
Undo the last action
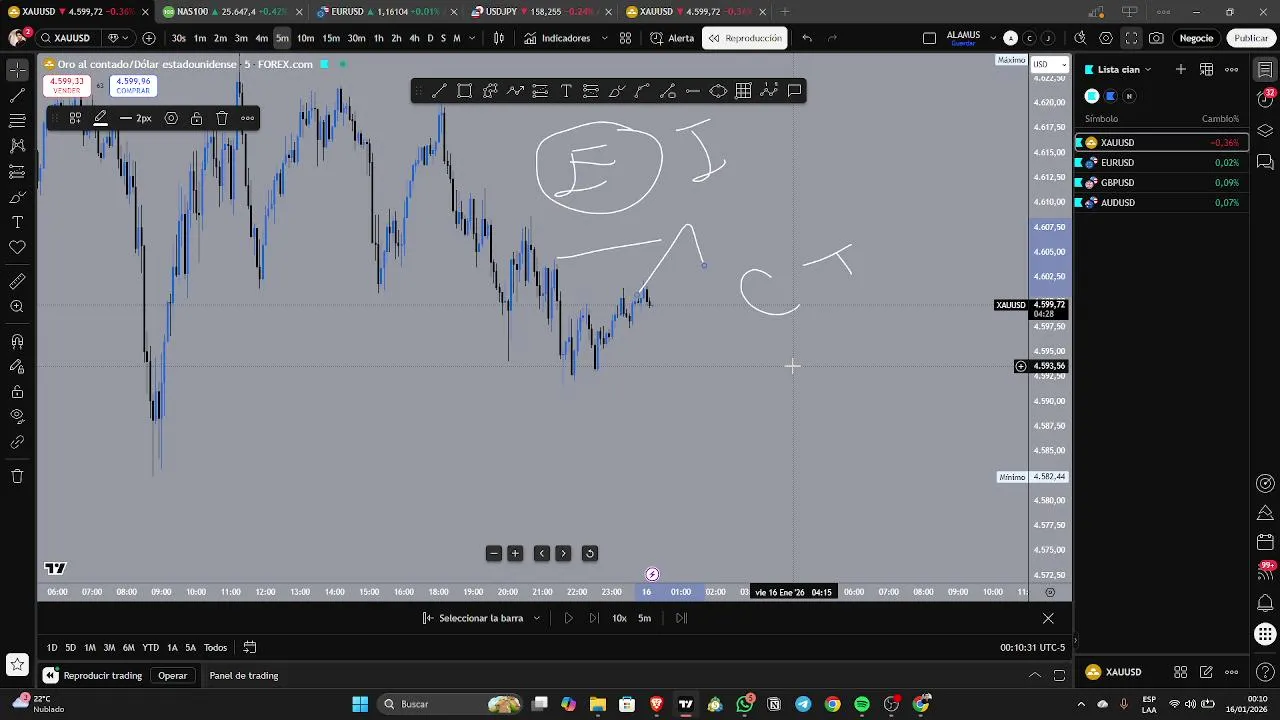point(807,38)
